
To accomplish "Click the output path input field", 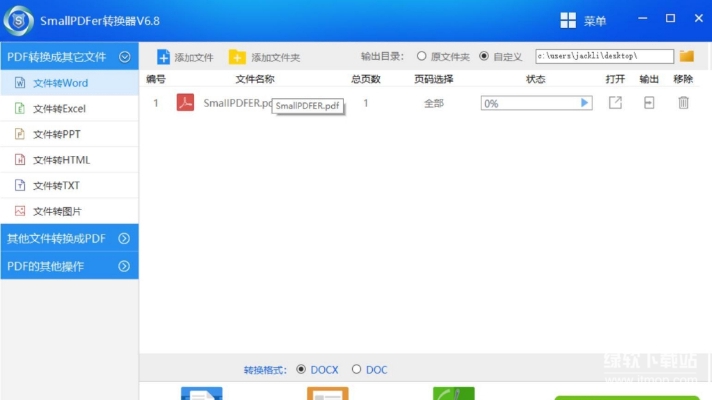I will pos(604,56).
